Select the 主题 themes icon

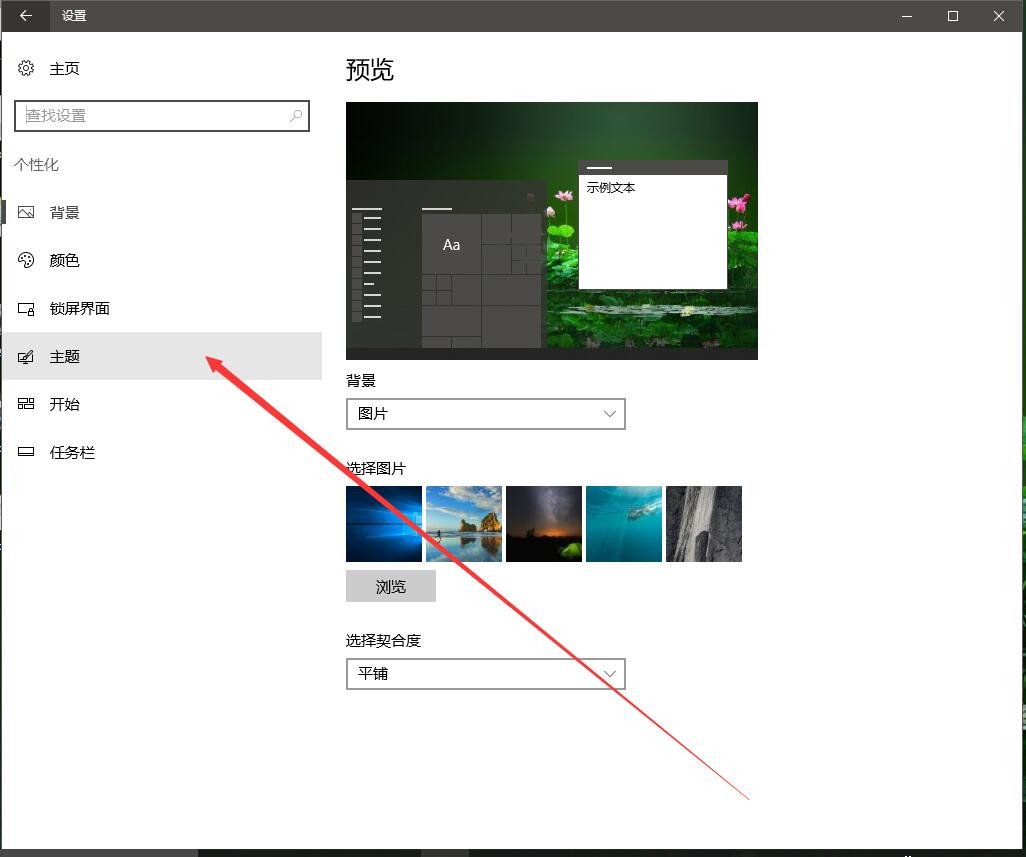coord(25,356)
